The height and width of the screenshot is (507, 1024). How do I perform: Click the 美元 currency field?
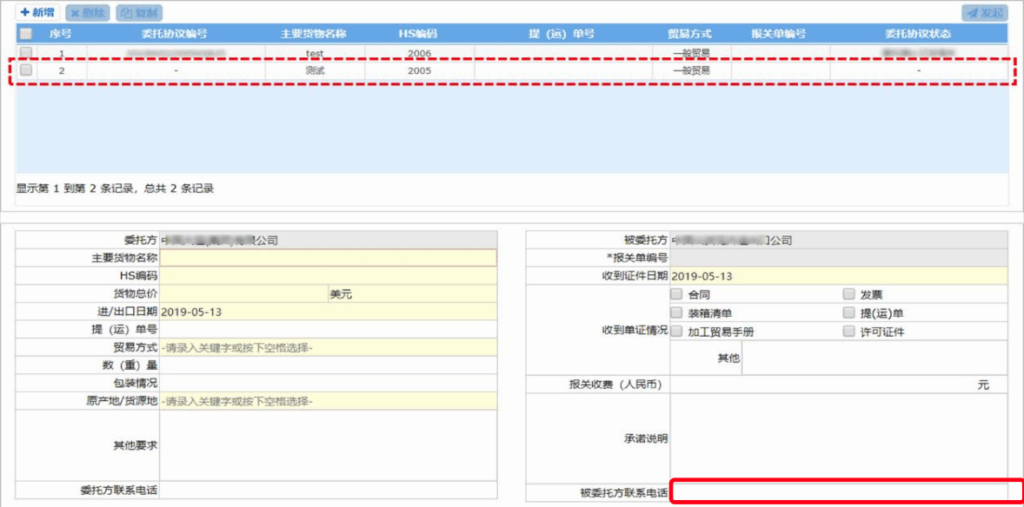[x=412, y=294]
